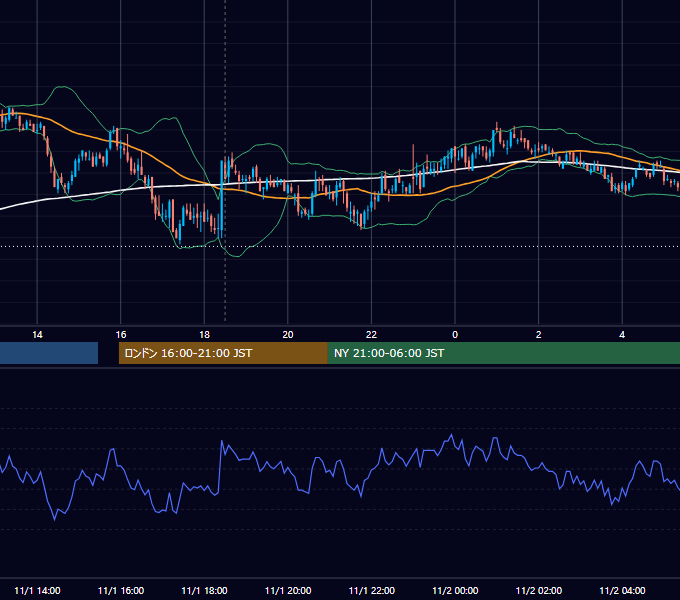680x600 pixels.
Task: Click the 18 hour axis label
Action: 204,335
